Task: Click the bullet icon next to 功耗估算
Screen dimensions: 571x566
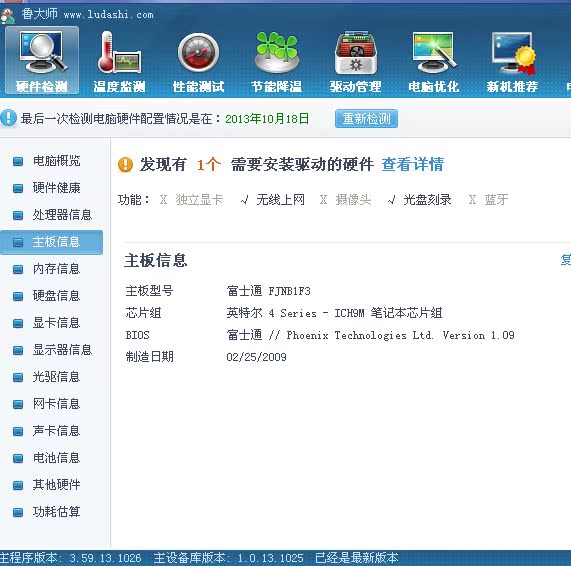Action: pyautogui.click(x=18, y=512)
